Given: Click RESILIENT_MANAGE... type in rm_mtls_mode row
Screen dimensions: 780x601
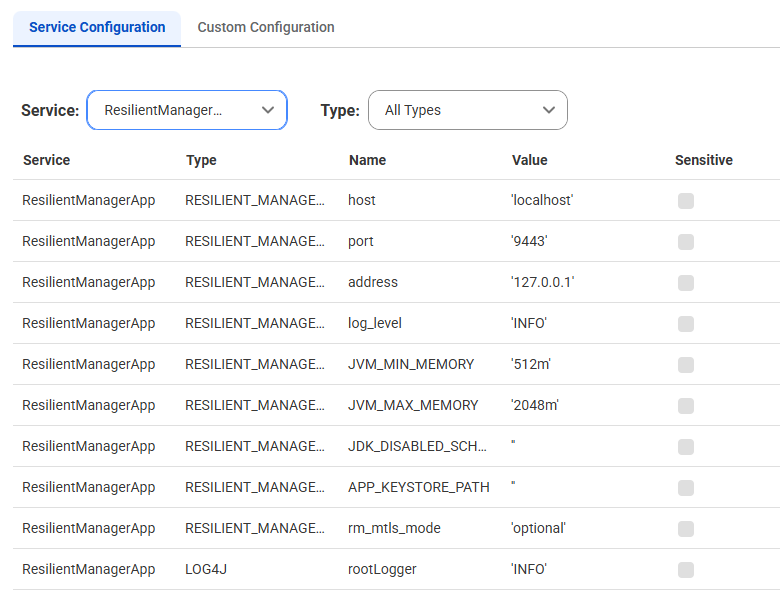Looking at the screenshot, I should click(x=255, y=528).
